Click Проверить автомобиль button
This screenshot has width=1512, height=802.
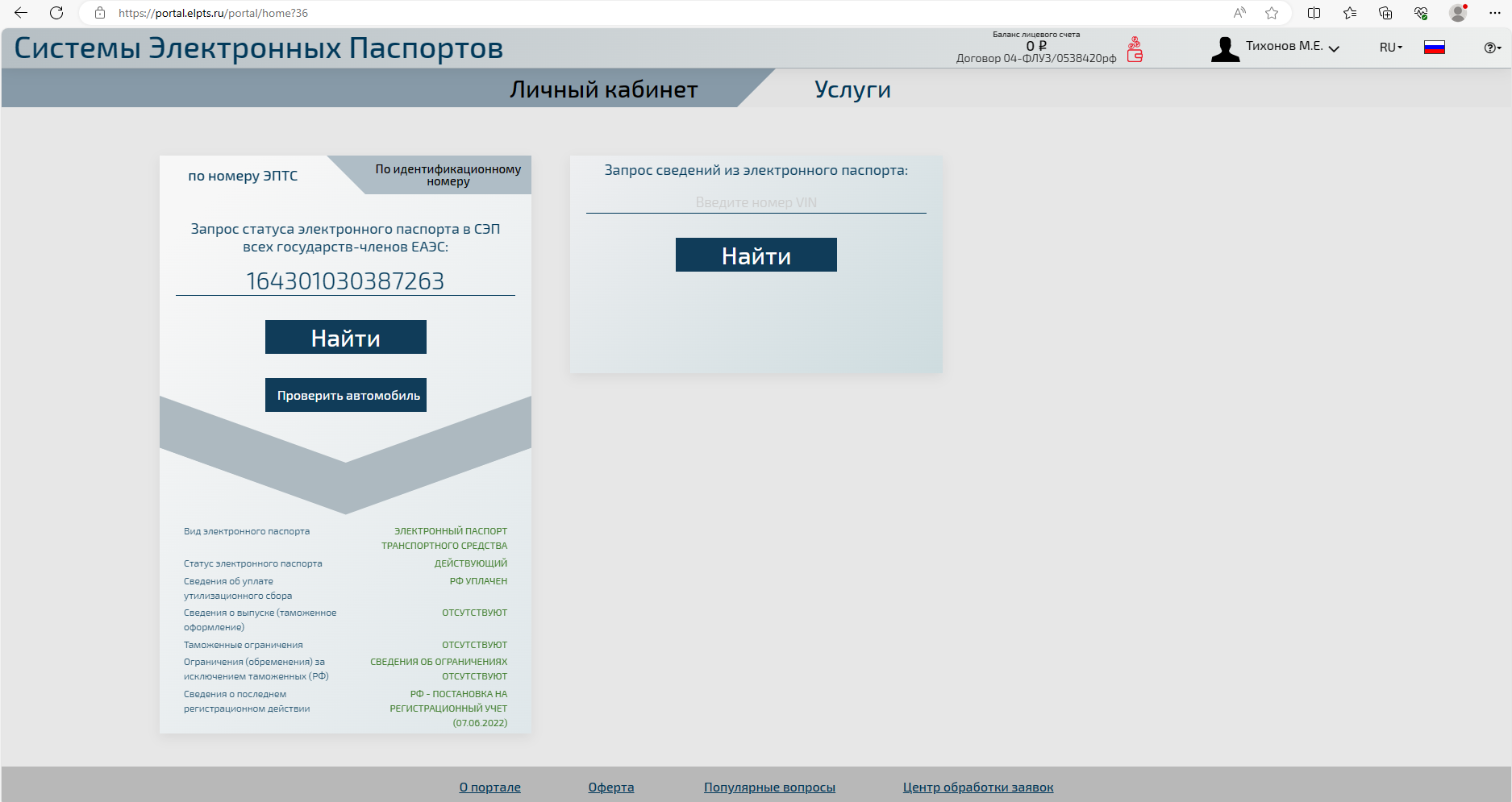click(x=346, y=395)
